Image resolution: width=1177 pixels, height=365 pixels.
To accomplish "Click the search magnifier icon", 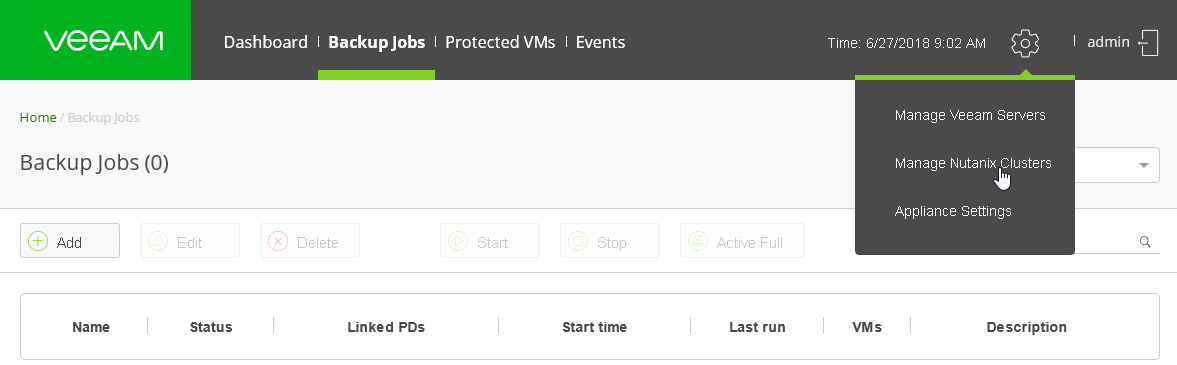I will (1145, 241).
